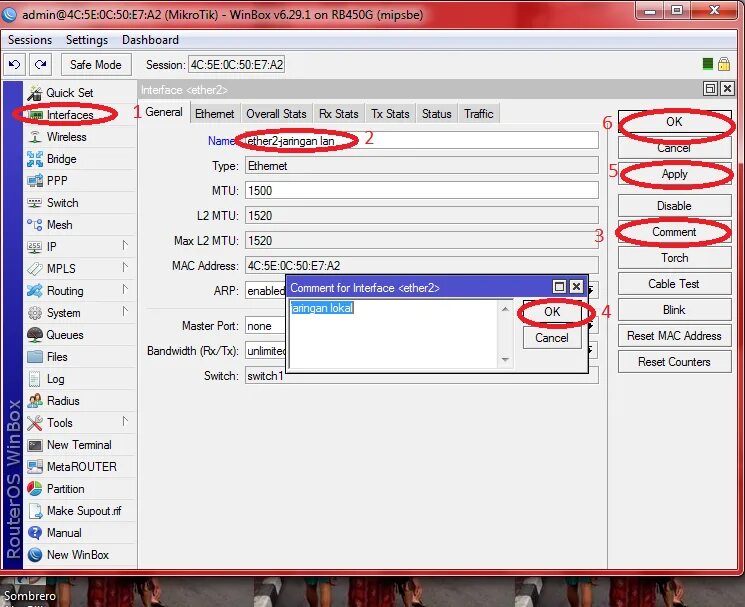The width and height of the screenshot is (745, 607).
Task: Open the Radius menu entry
Action: [80, 400]
